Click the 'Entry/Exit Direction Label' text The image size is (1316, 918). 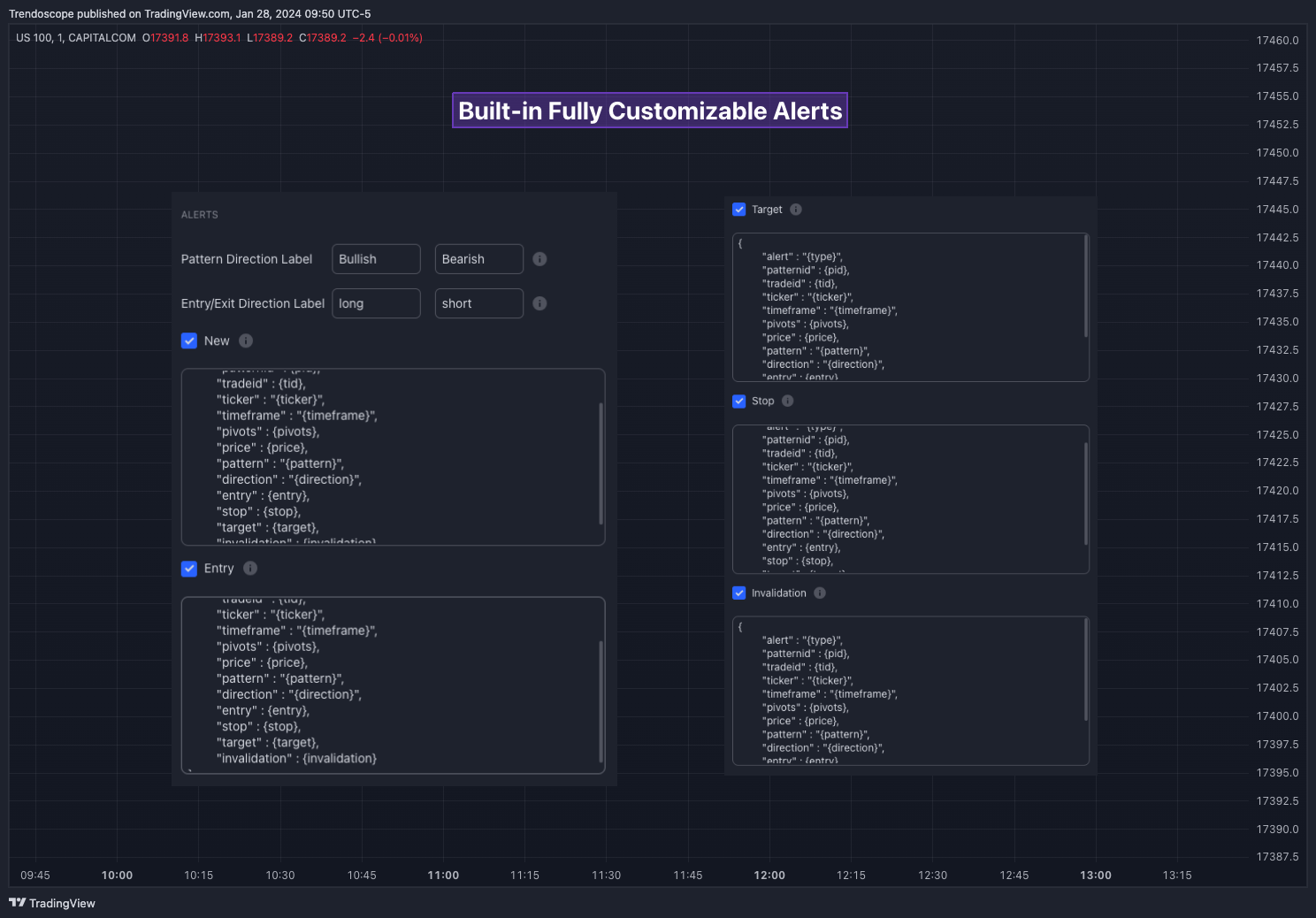[253, 303]
